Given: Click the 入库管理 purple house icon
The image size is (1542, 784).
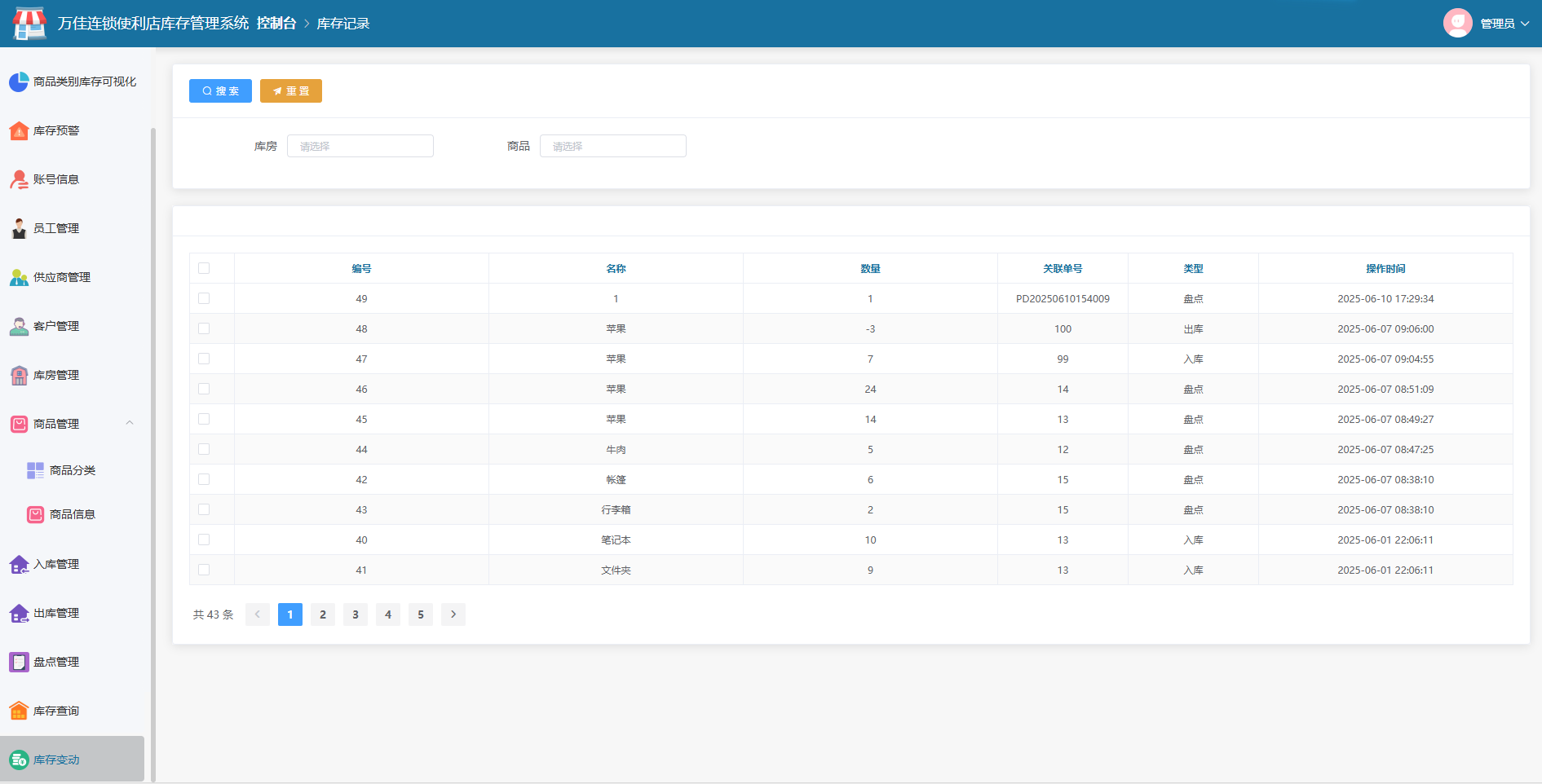Looking at the screenshot, I should point(19,564).
